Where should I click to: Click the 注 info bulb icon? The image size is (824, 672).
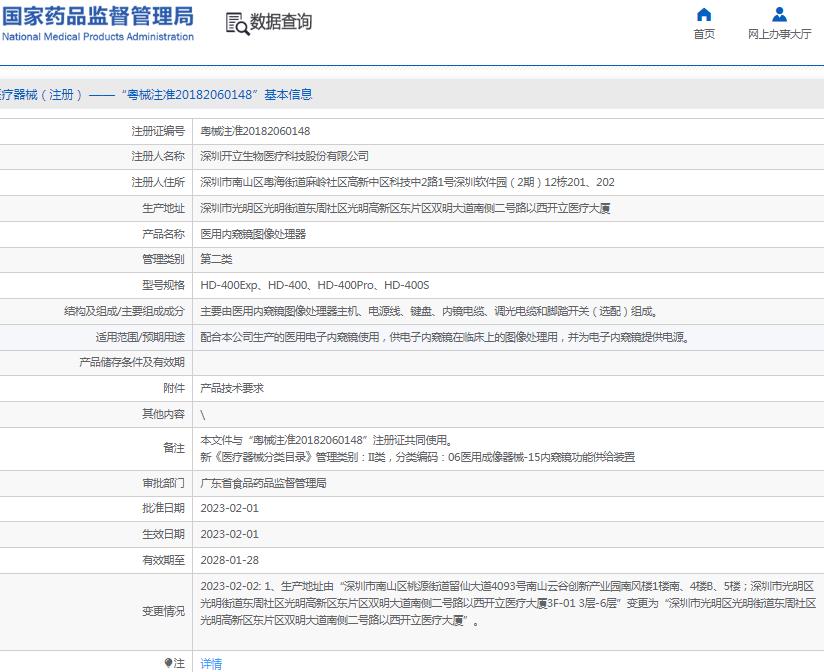168,663
